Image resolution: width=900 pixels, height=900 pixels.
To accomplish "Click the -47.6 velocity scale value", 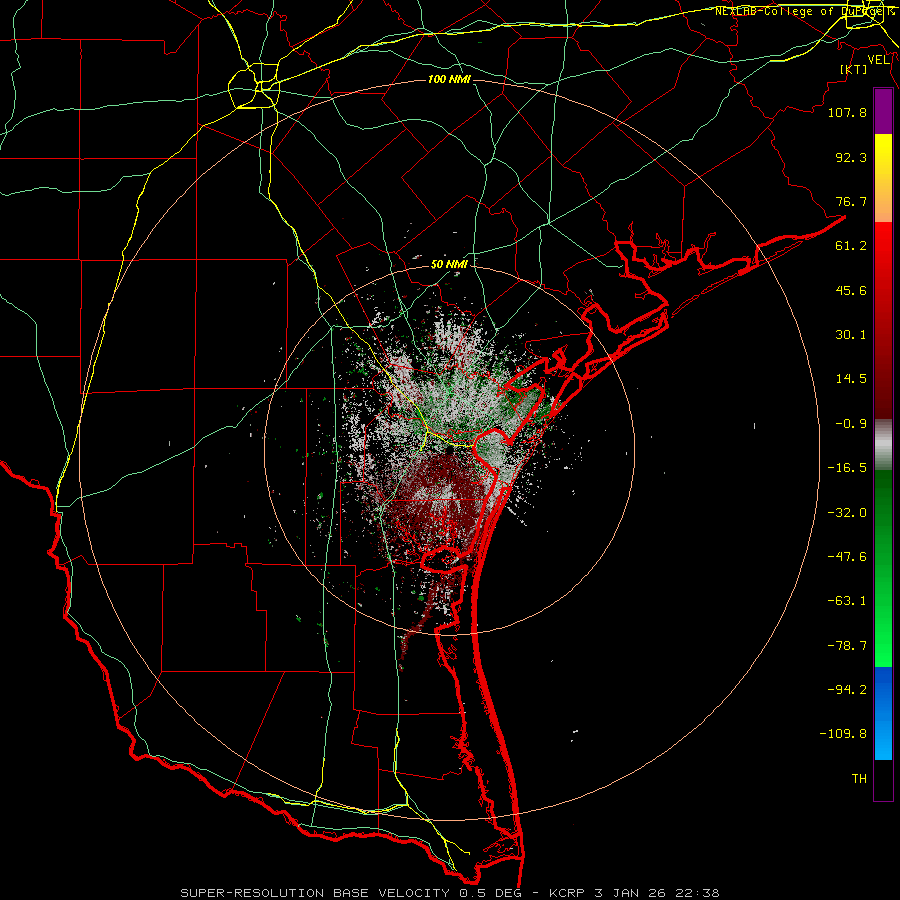I will (x=847, y=557).
